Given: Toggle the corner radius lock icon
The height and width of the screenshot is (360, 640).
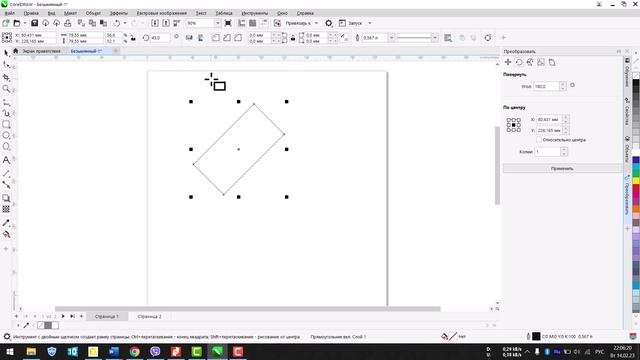Looking at the screenshot, I should (x=293, y=38).
